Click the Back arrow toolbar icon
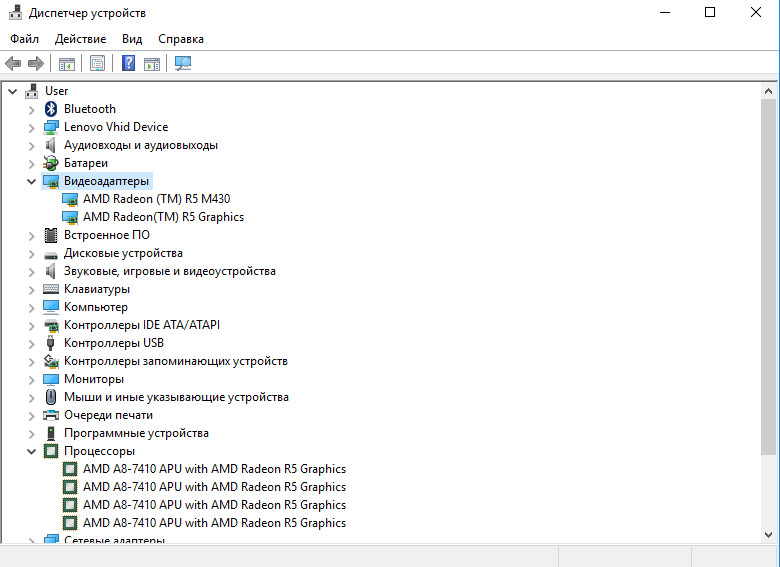 tap(13, 63)
